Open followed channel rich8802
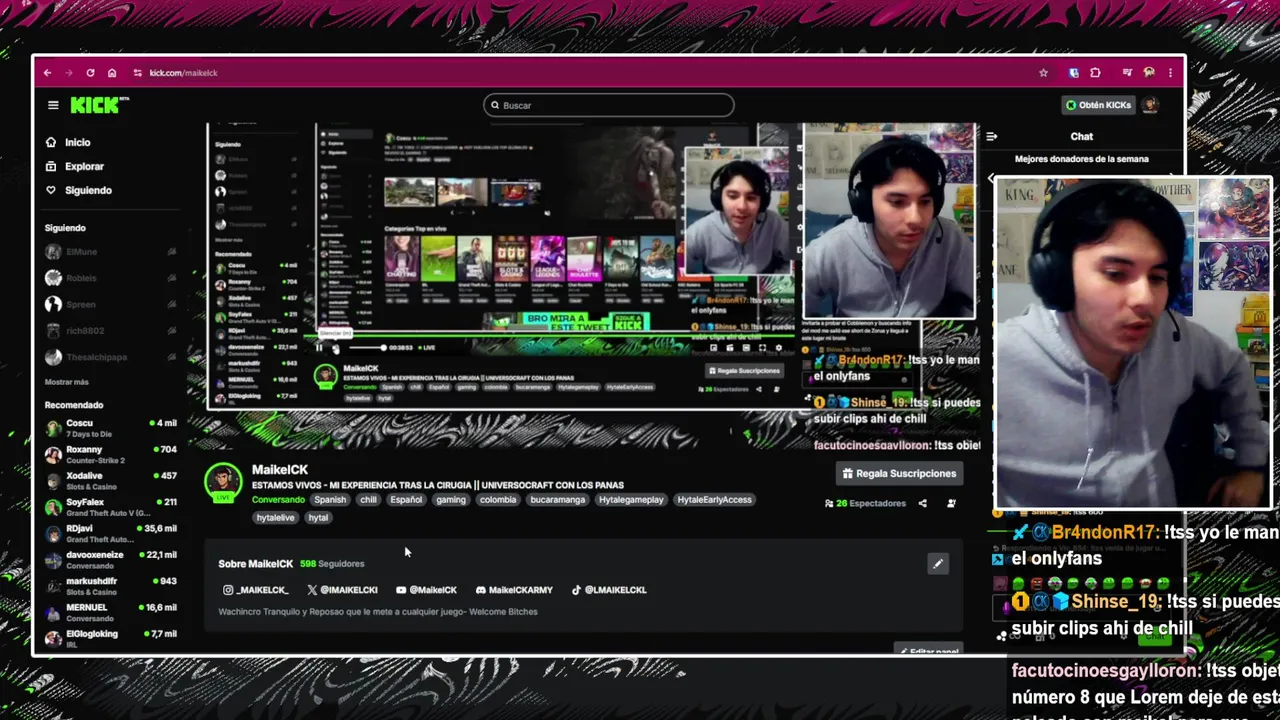The image size is (1280, 720). point(110,331)
